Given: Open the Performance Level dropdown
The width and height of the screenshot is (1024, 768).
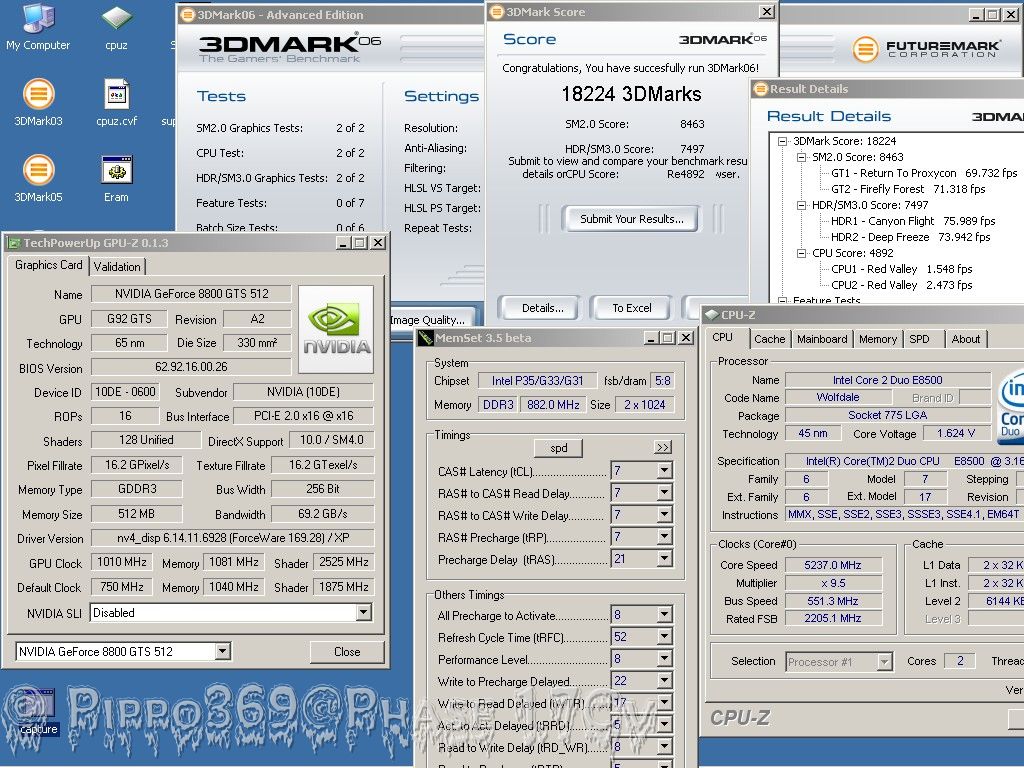Looking at the screenshot, I should pos(664,659).
